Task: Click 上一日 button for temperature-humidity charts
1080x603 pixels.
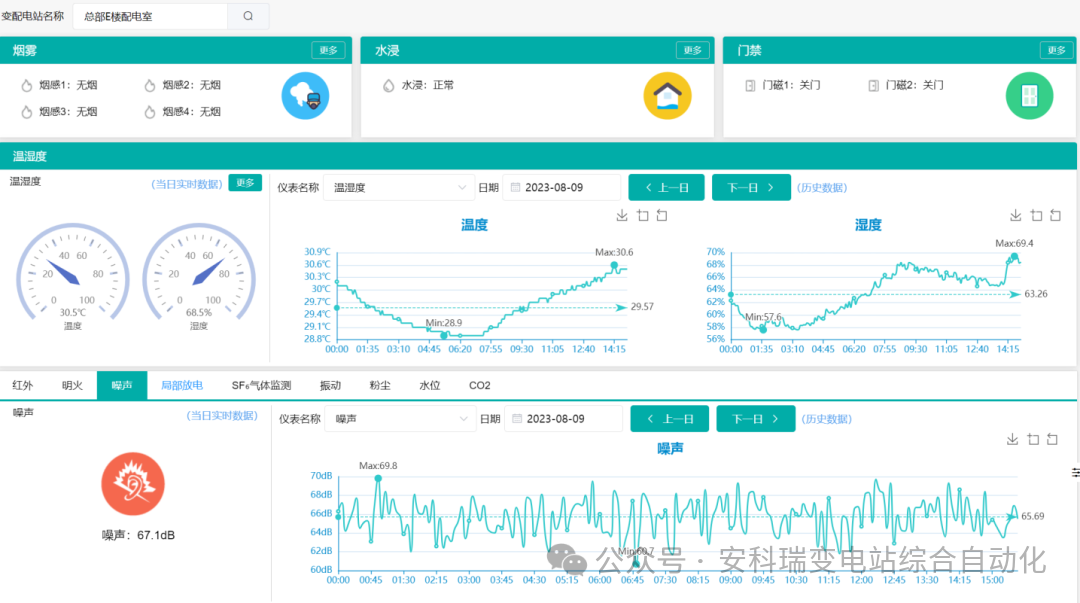Action: point(667,187)
